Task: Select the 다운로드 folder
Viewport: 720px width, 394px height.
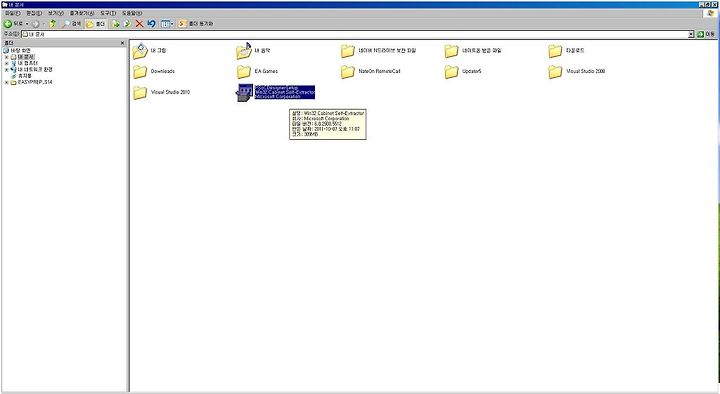Action: [x=566, y=51]
